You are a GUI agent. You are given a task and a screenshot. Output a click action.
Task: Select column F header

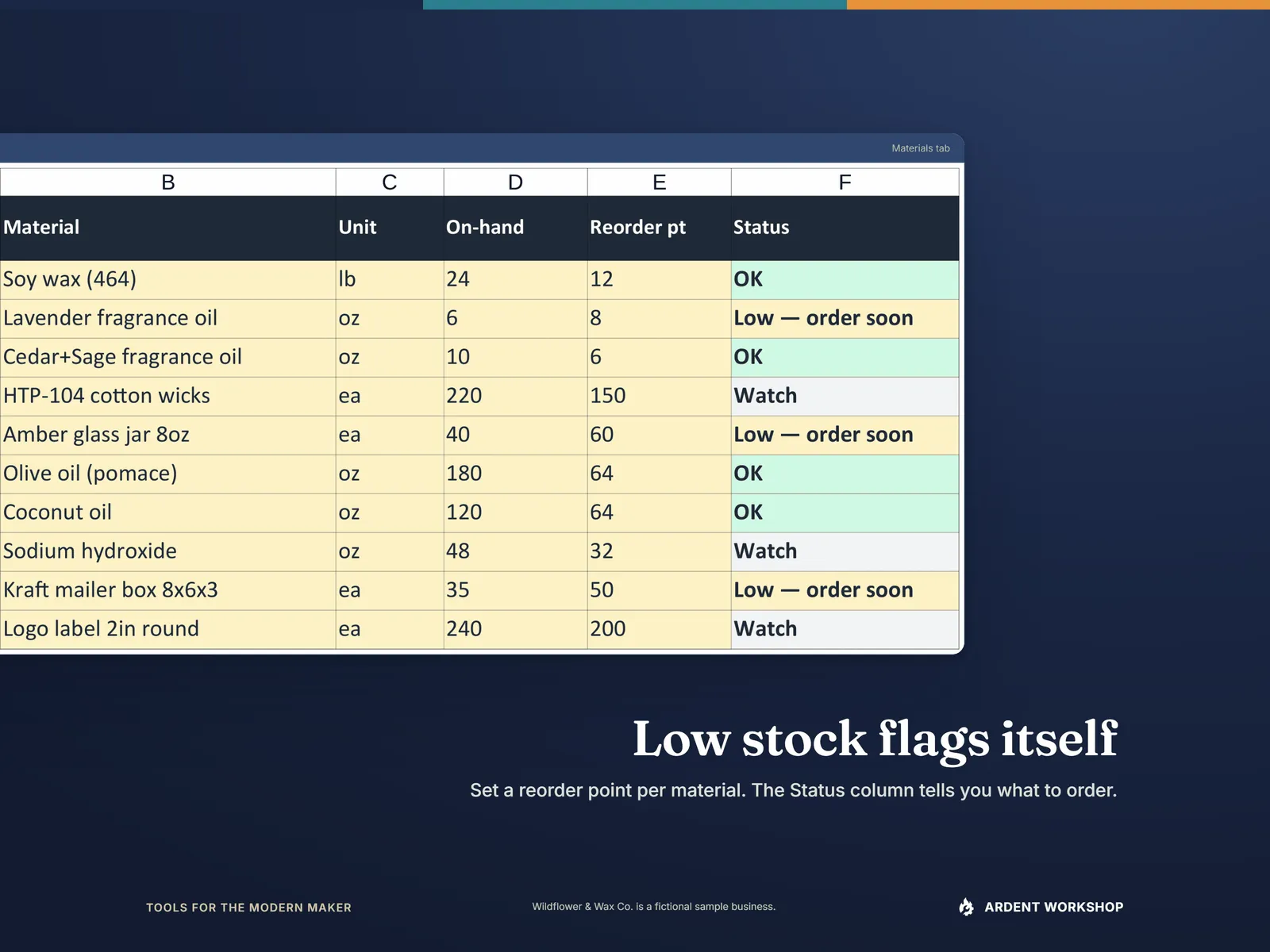click(x=845, y=182)
